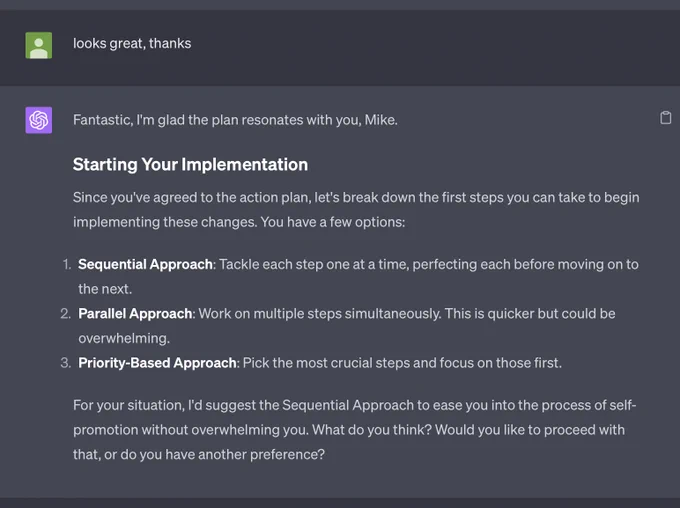Click the bold "Sequential Approach" list label
The image size is (680, 508).
[145, 264]
